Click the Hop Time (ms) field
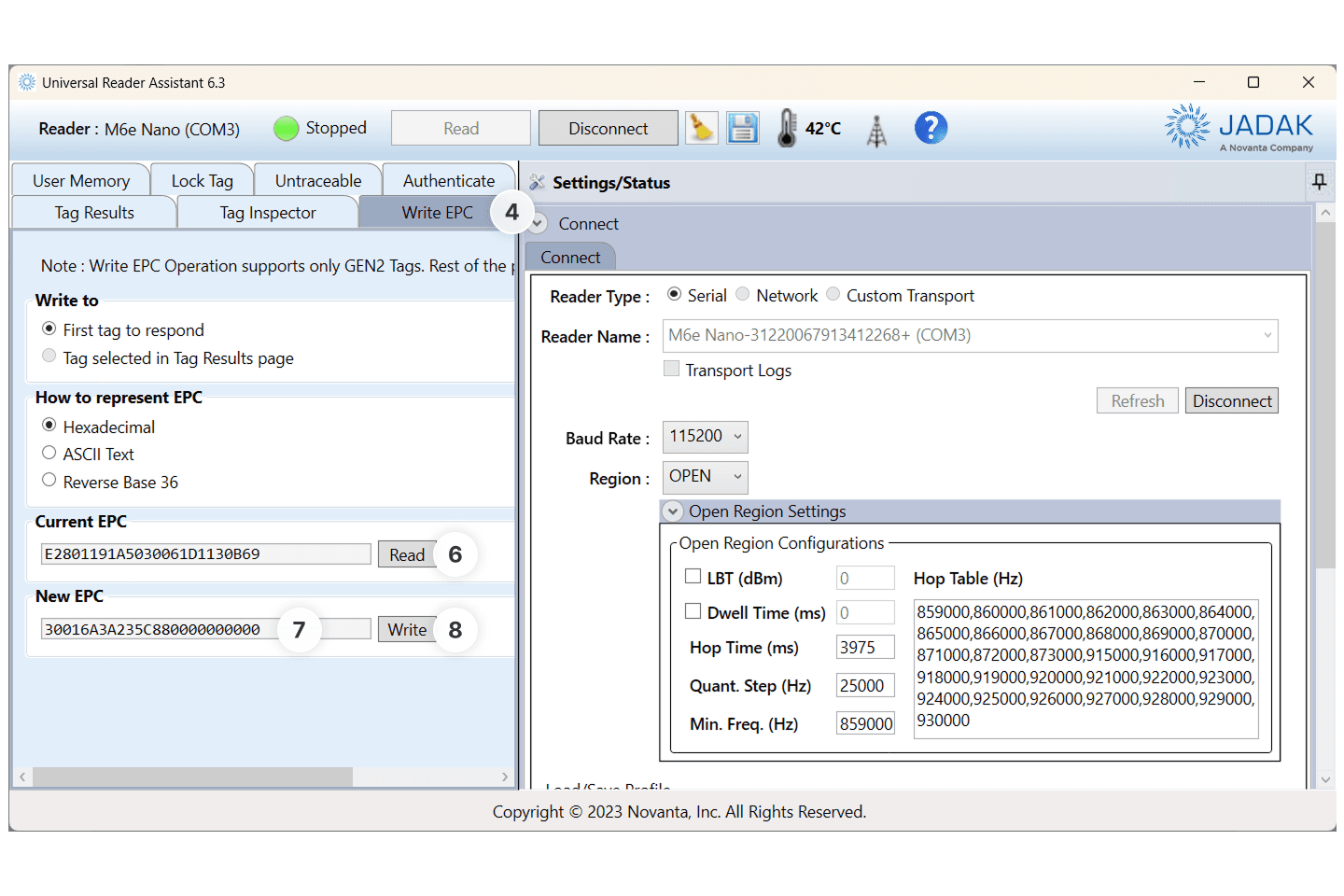This screenshot has width=1344, height=896. tap(865, 647)
